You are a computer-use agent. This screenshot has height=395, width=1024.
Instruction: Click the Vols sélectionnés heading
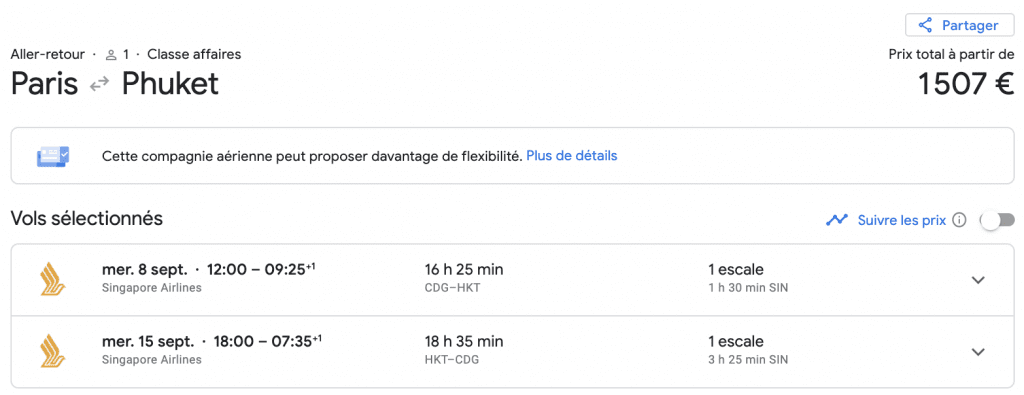[87, 219]
